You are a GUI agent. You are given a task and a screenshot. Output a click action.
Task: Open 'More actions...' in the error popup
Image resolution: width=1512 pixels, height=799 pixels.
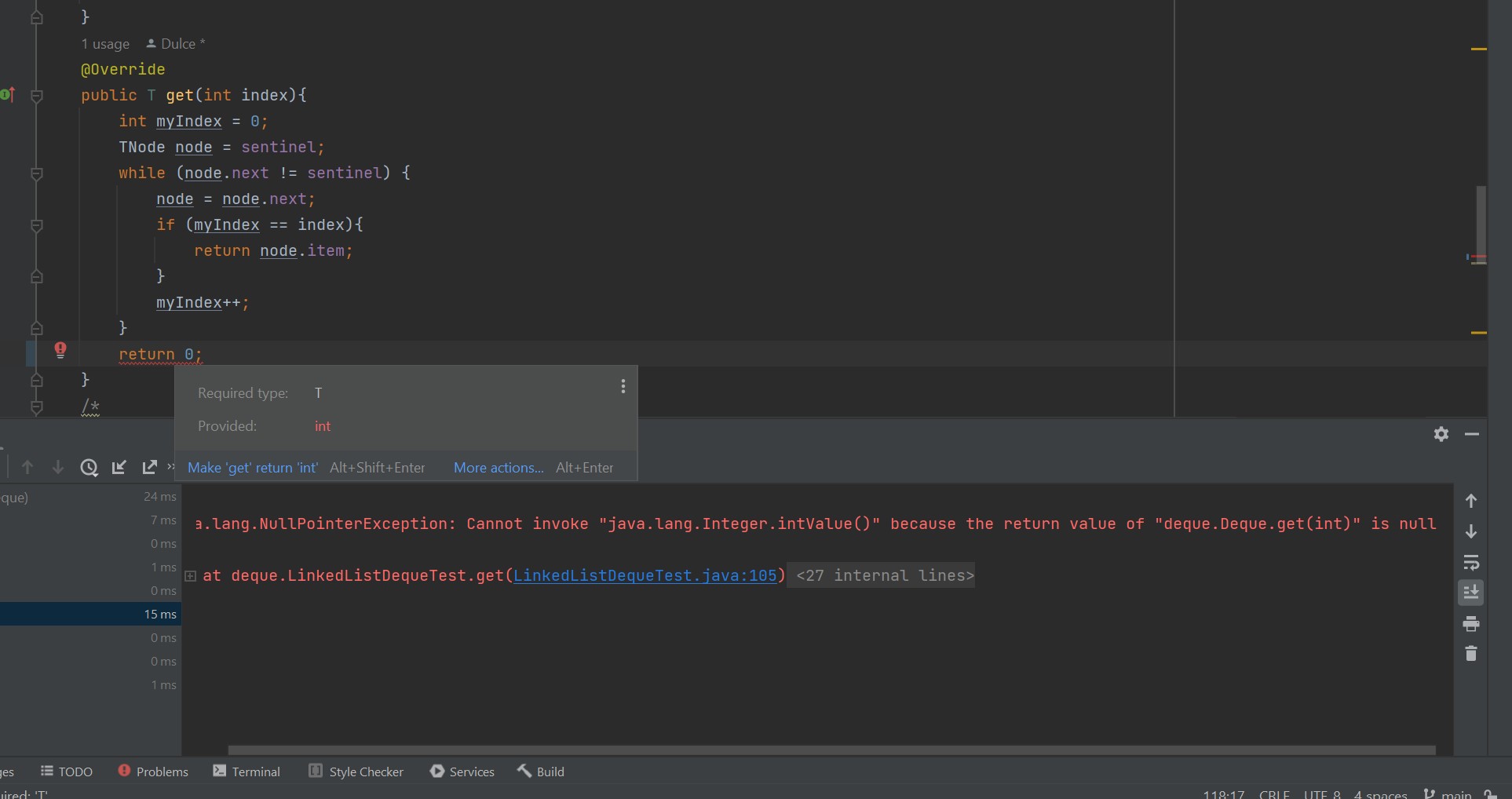pyautogui.click(x=499, y=468)
